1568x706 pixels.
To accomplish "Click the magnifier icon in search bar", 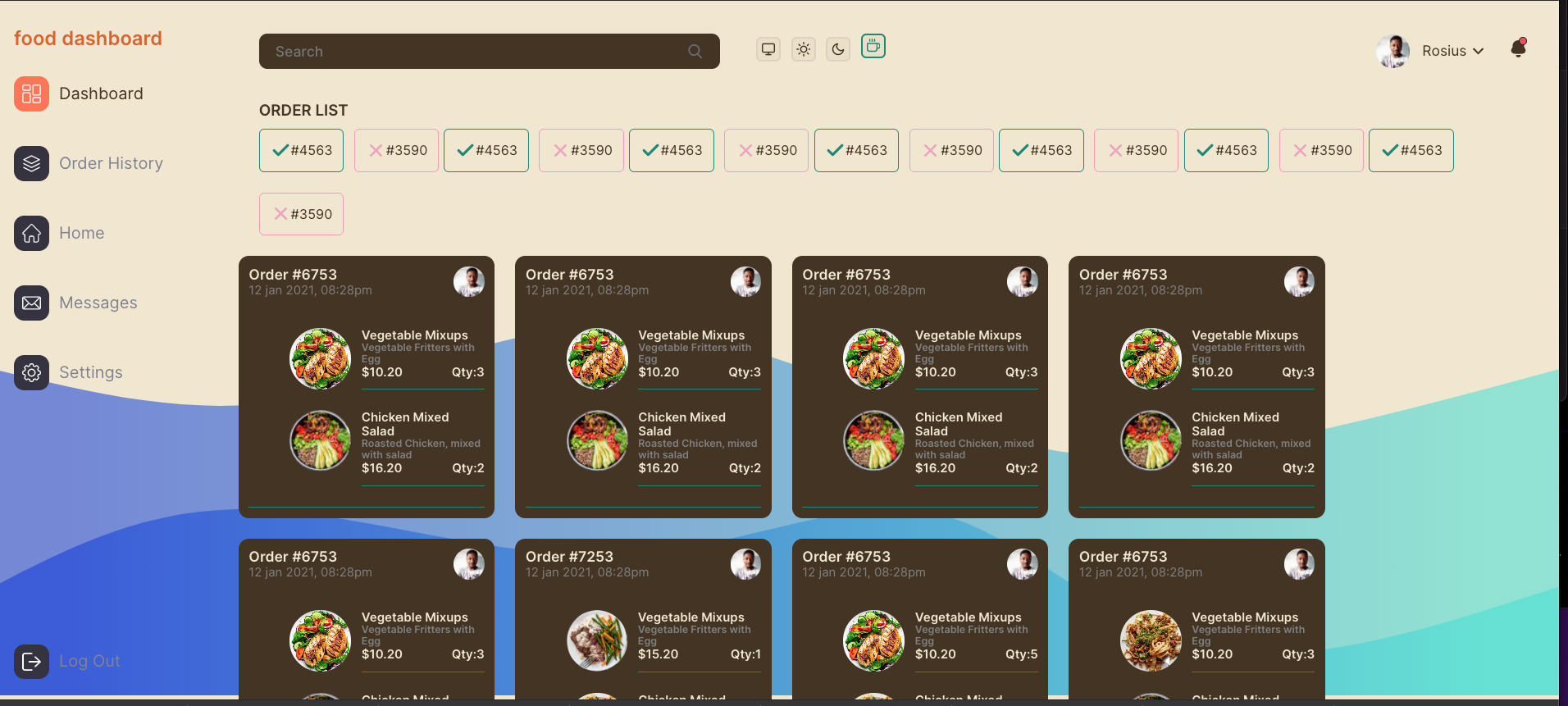I will [695, 51].
